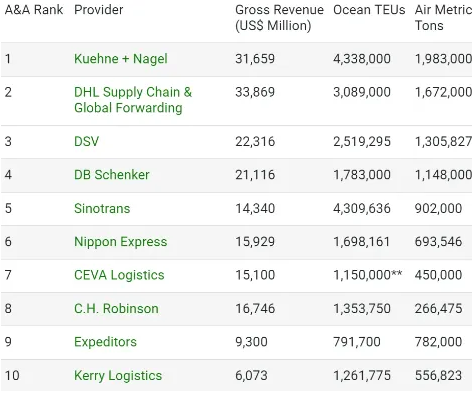Click the Provider column header
The width and height of the screenshot is (472, 393).
tap(99, 10)
